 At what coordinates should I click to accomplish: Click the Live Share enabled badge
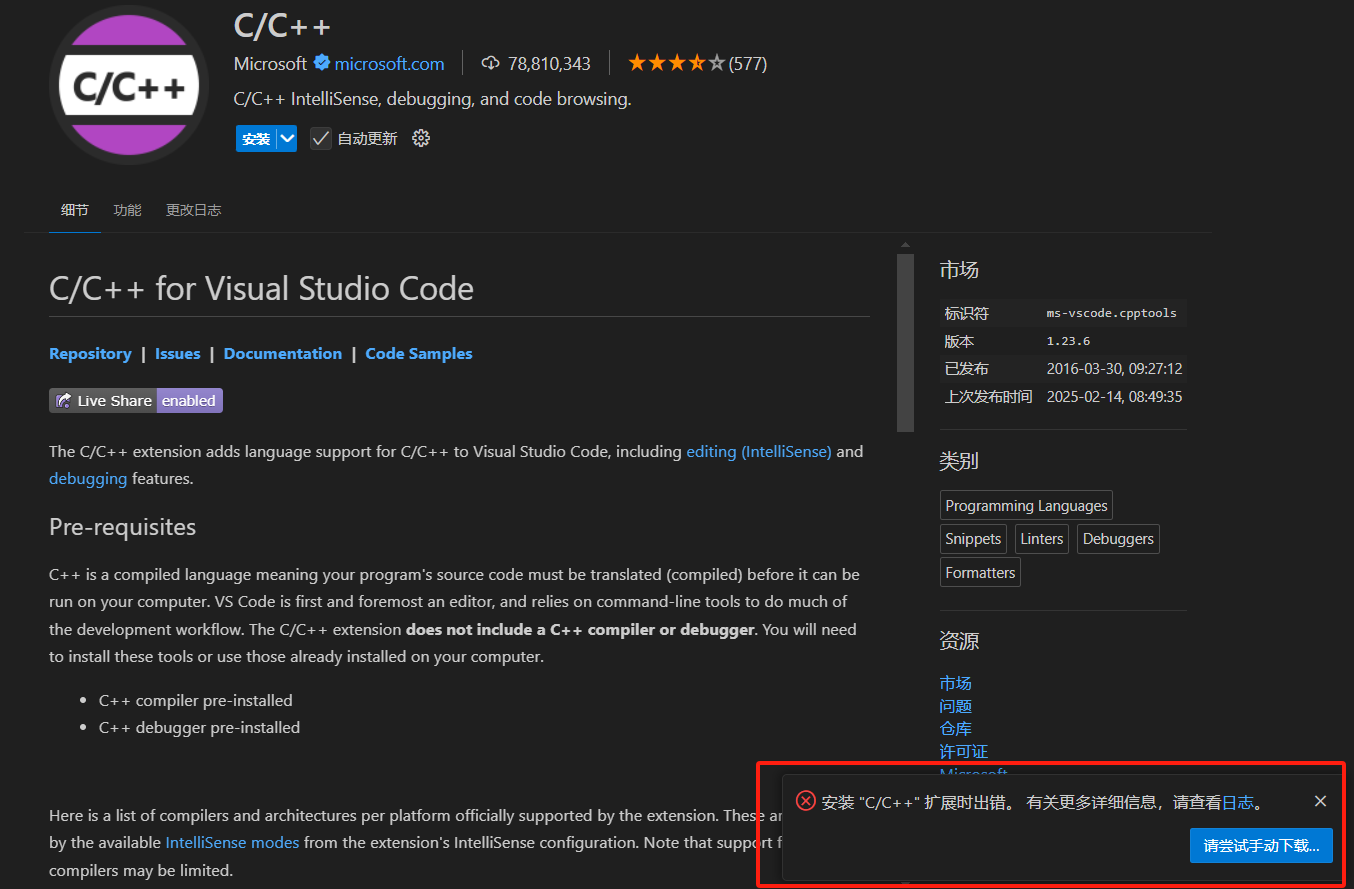136,400
